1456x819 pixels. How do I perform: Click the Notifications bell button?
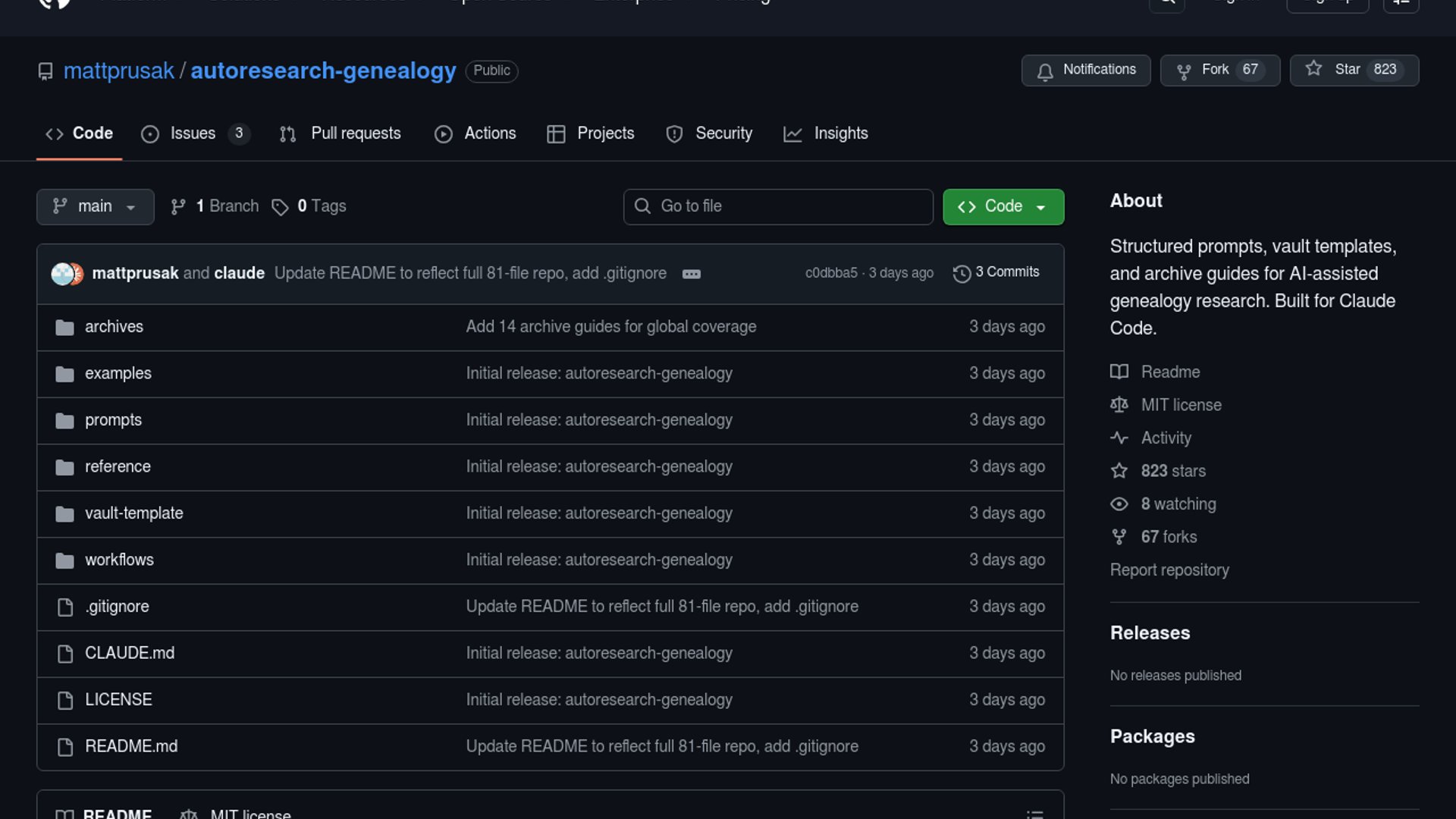(1085, 70)
